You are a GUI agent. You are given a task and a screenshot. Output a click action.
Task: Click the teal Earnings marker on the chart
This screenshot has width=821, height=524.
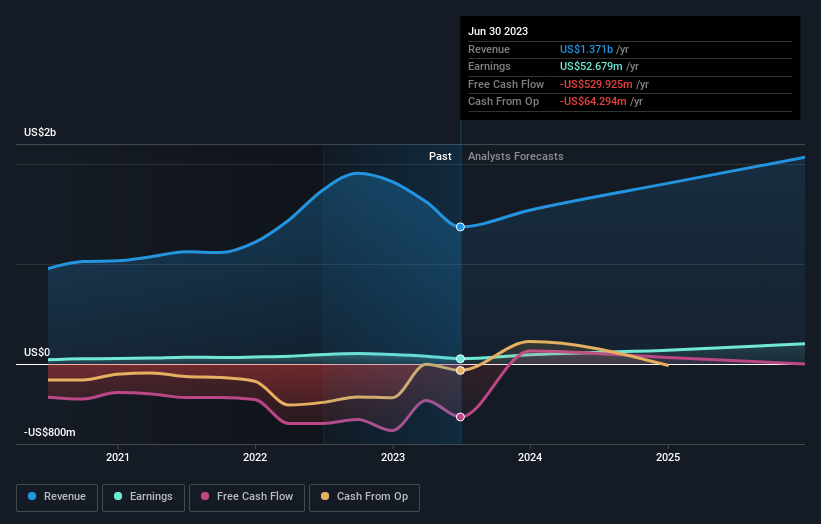point(460,359)
